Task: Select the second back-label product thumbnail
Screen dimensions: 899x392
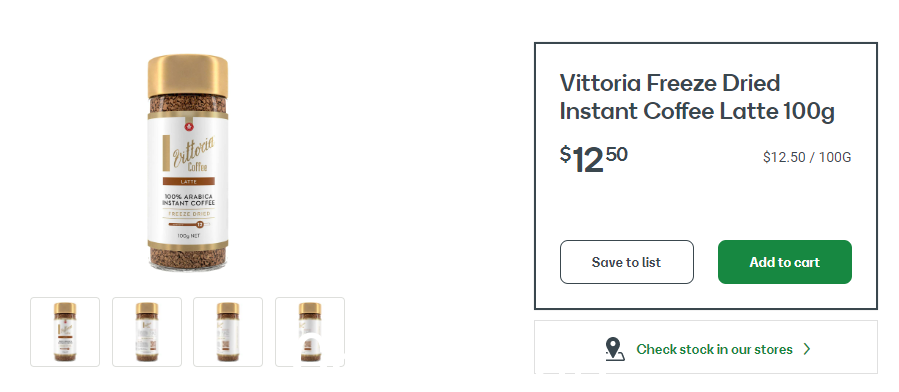Action: [147, 332]
